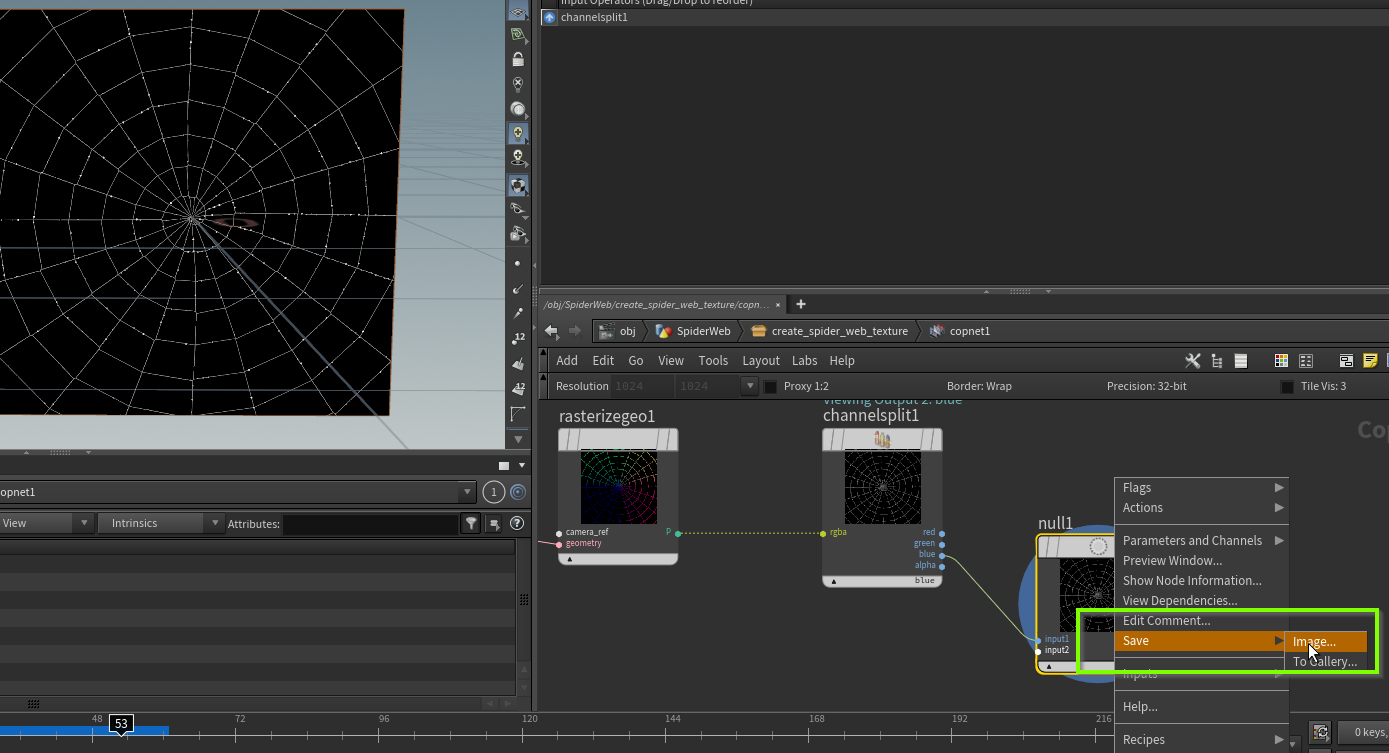Open the Add menu in network editor

coord(567,361)
